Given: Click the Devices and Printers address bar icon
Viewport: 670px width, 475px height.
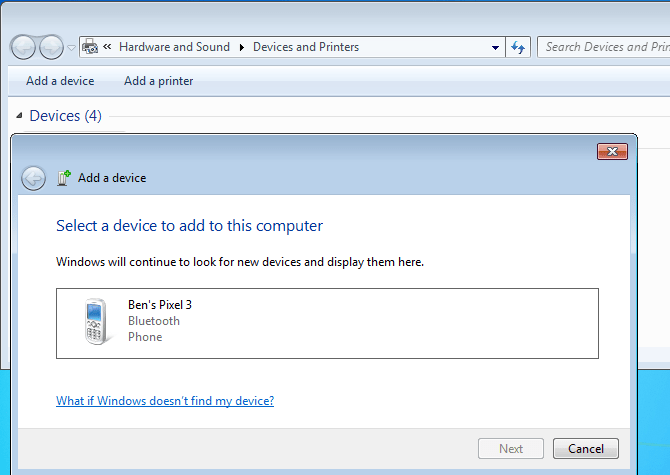Looking at the screenshot, I should [x=89, y=47].
